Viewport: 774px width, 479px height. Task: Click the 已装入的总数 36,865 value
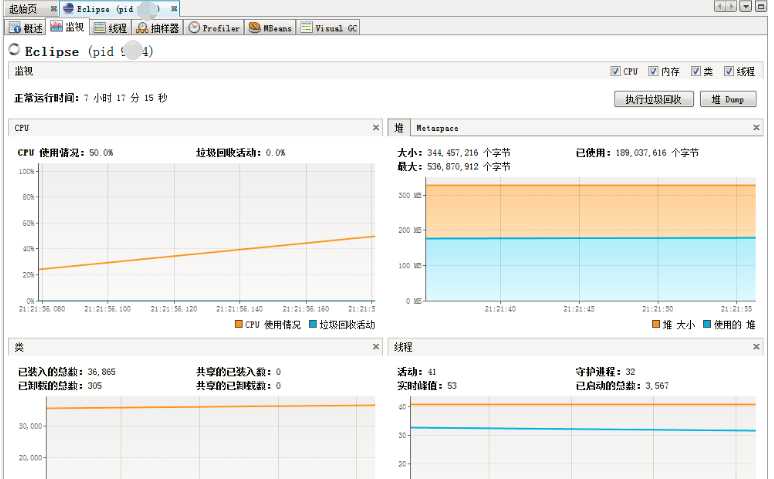[x=101, y=371]
